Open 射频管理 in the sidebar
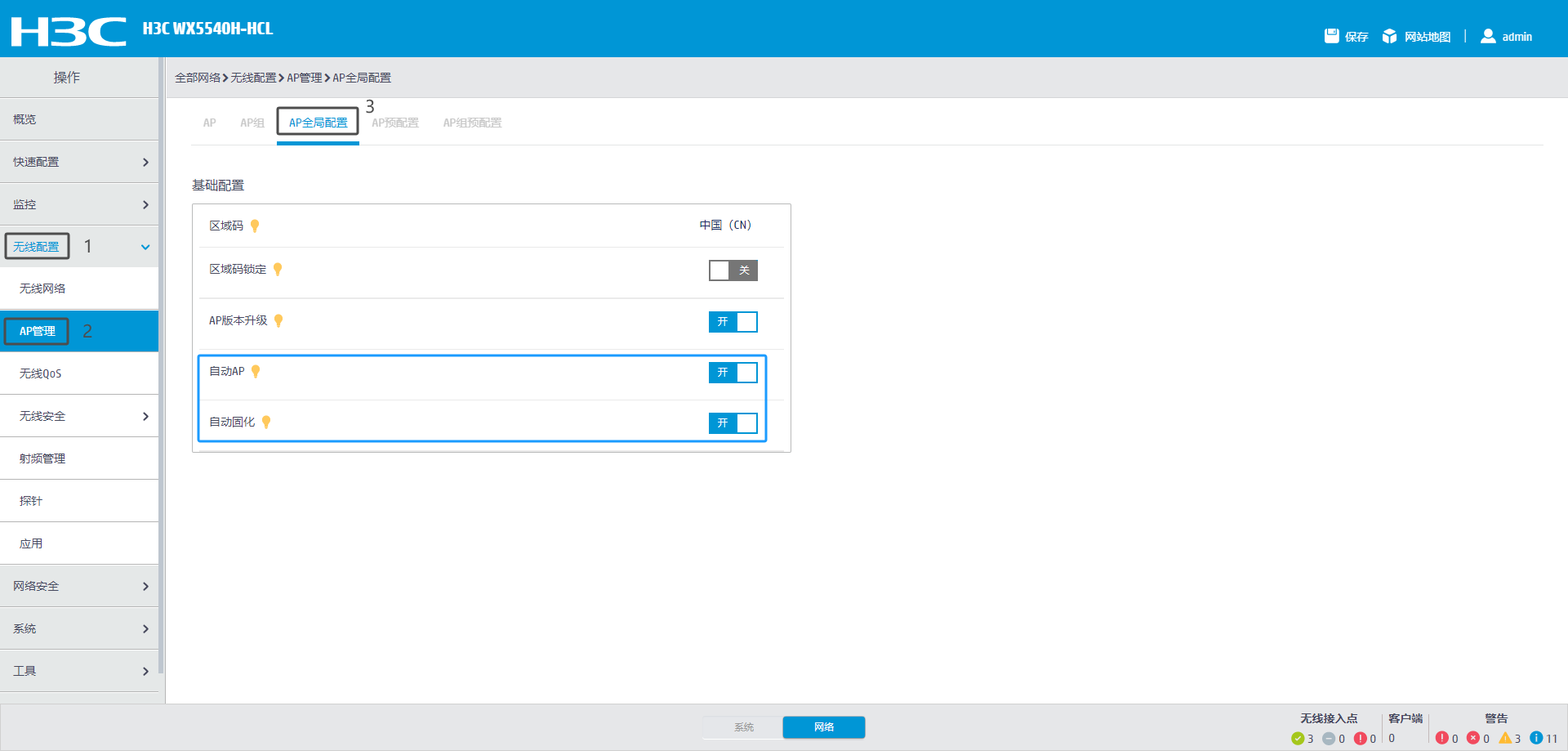Viewport: 1568px width, 751px height. [x=42, y=458]
